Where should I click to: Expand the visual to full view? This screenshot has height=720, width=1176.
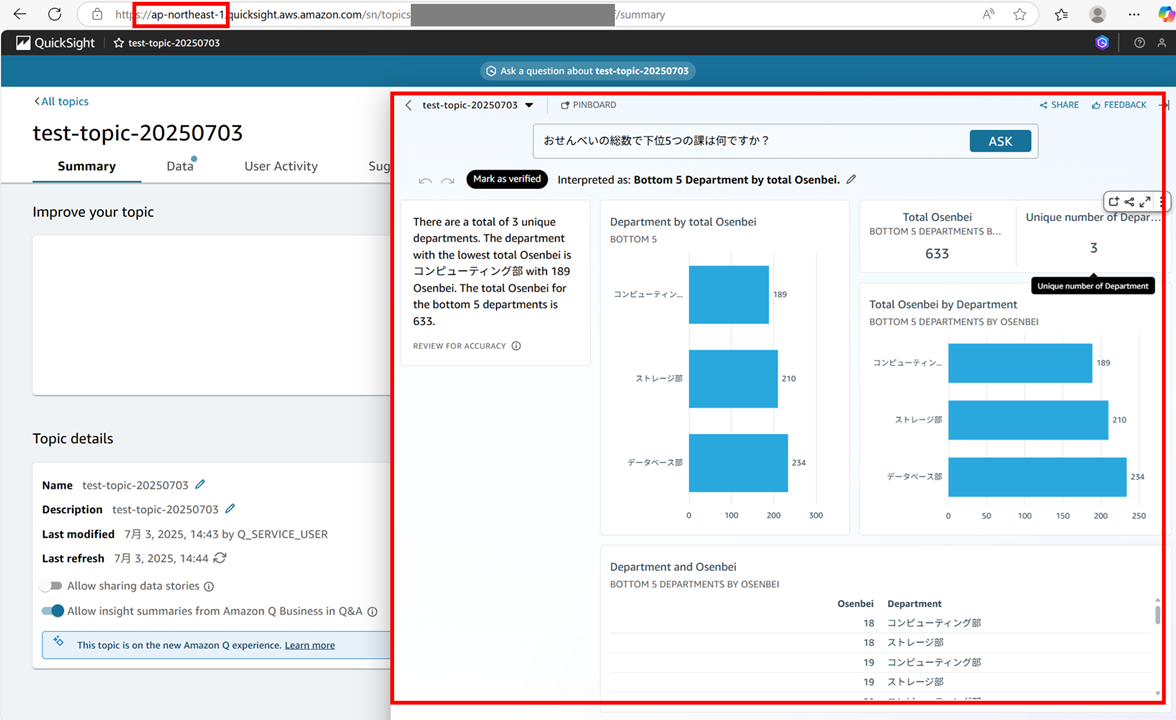[1145, 201]
